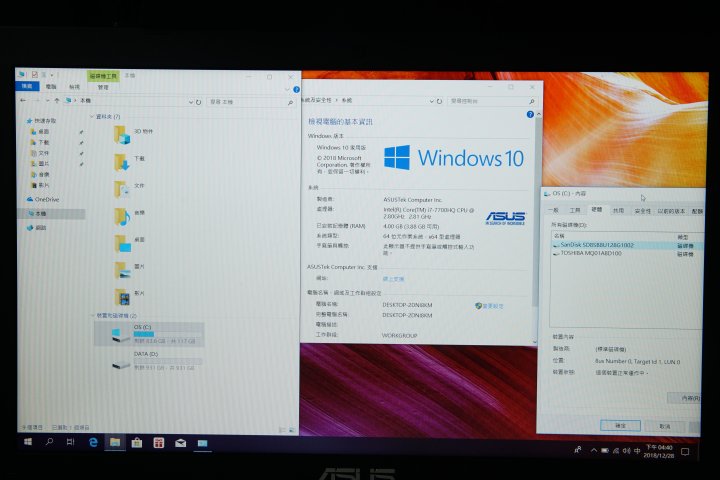The height and width of the screenshot is (480, 720).
Task: Open the Windows Start menu
Action: [x=28, y=442]
